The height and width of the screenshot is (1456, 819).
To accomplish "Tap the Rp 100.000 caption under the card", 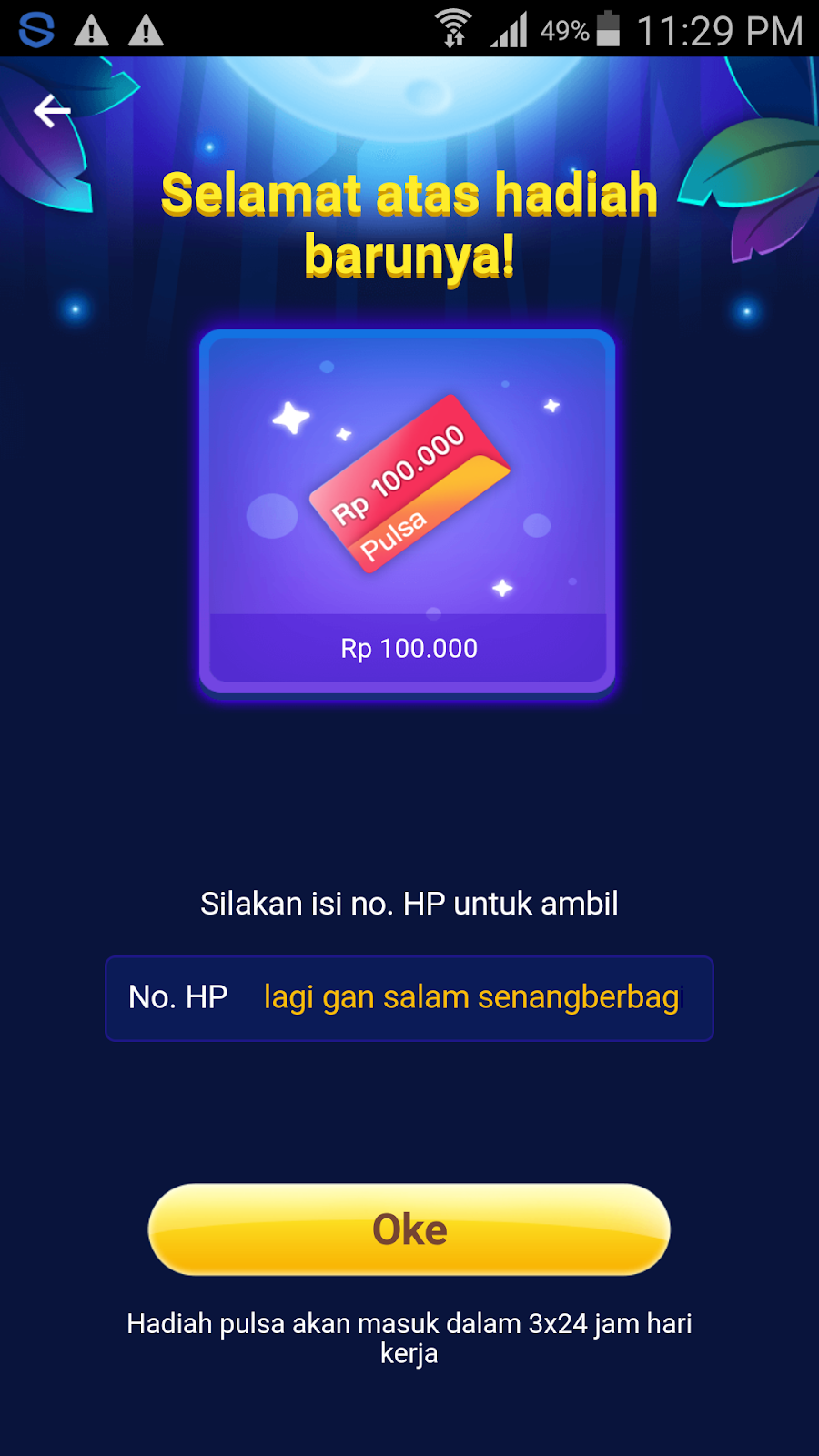I will pyautogui.click(x=409, y=649).
